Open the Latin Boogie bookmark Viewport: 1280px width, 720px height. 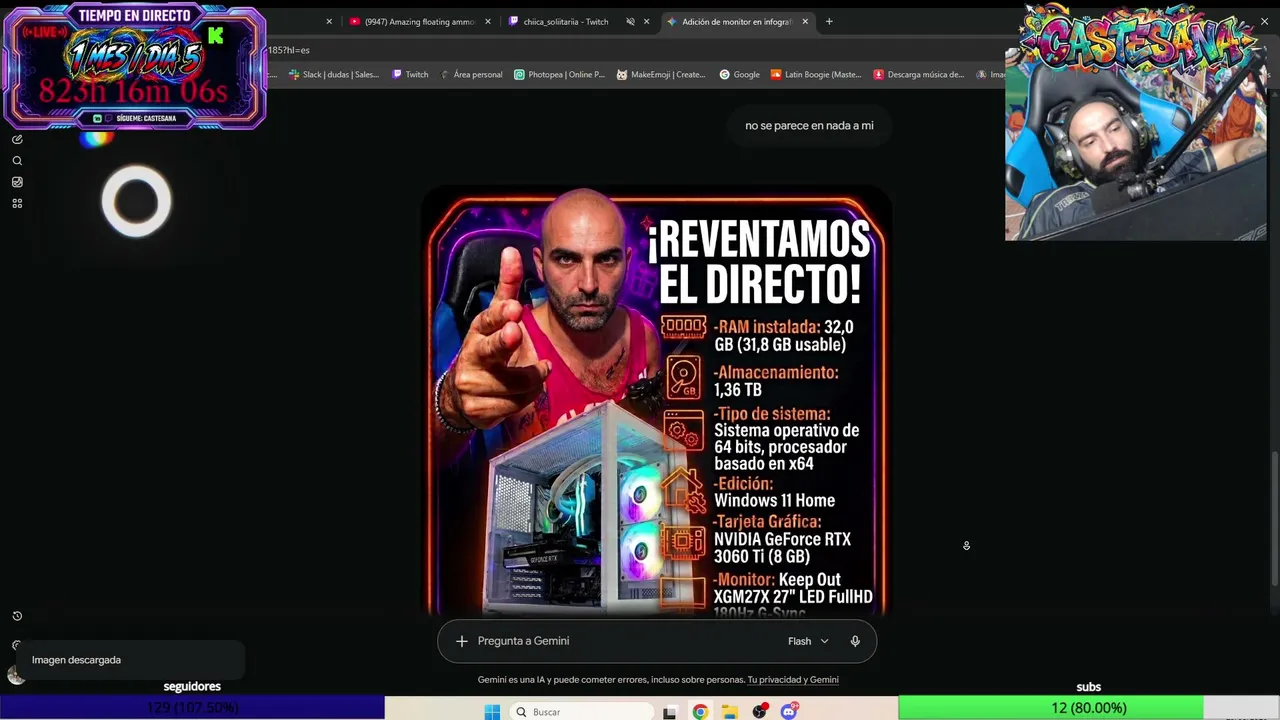(x=816, y=74)
